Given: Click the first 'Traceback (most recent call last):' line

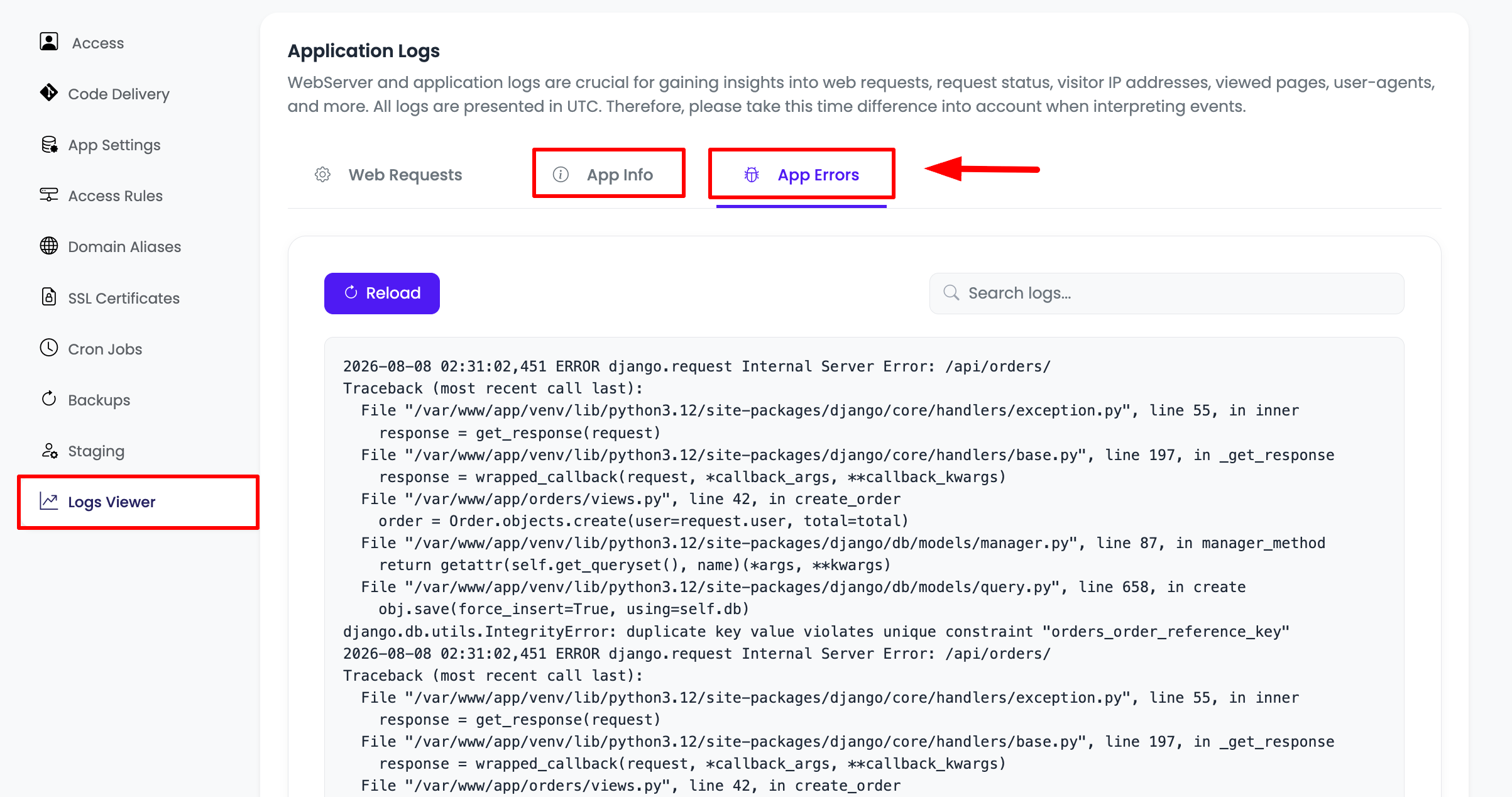Looking at the screenshot, I should pyautogui.click(x=493, y=388).
